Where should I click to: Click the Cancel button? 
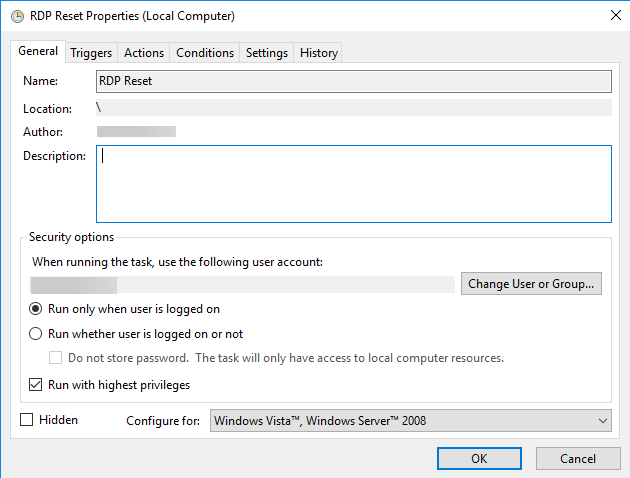(578, 458)
